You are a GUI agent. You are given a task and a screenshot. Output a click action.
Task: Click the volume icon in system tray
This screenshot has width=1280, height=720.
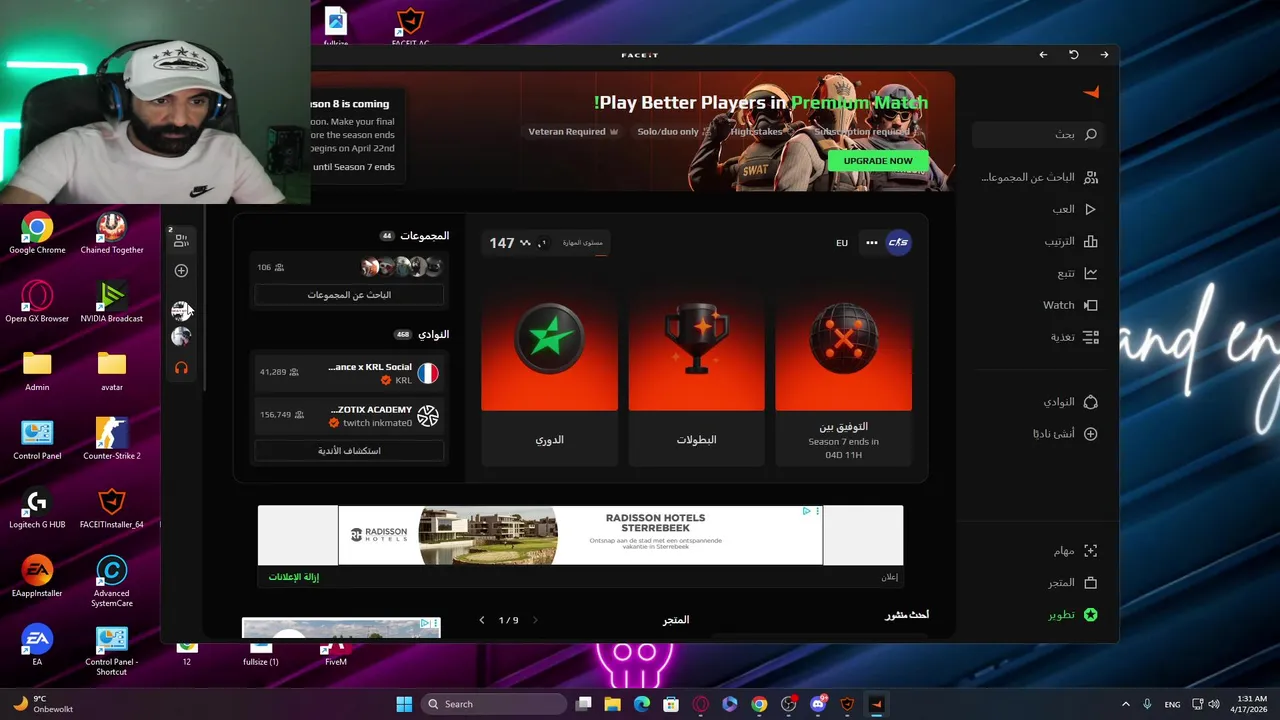[x=1213, y=704]
